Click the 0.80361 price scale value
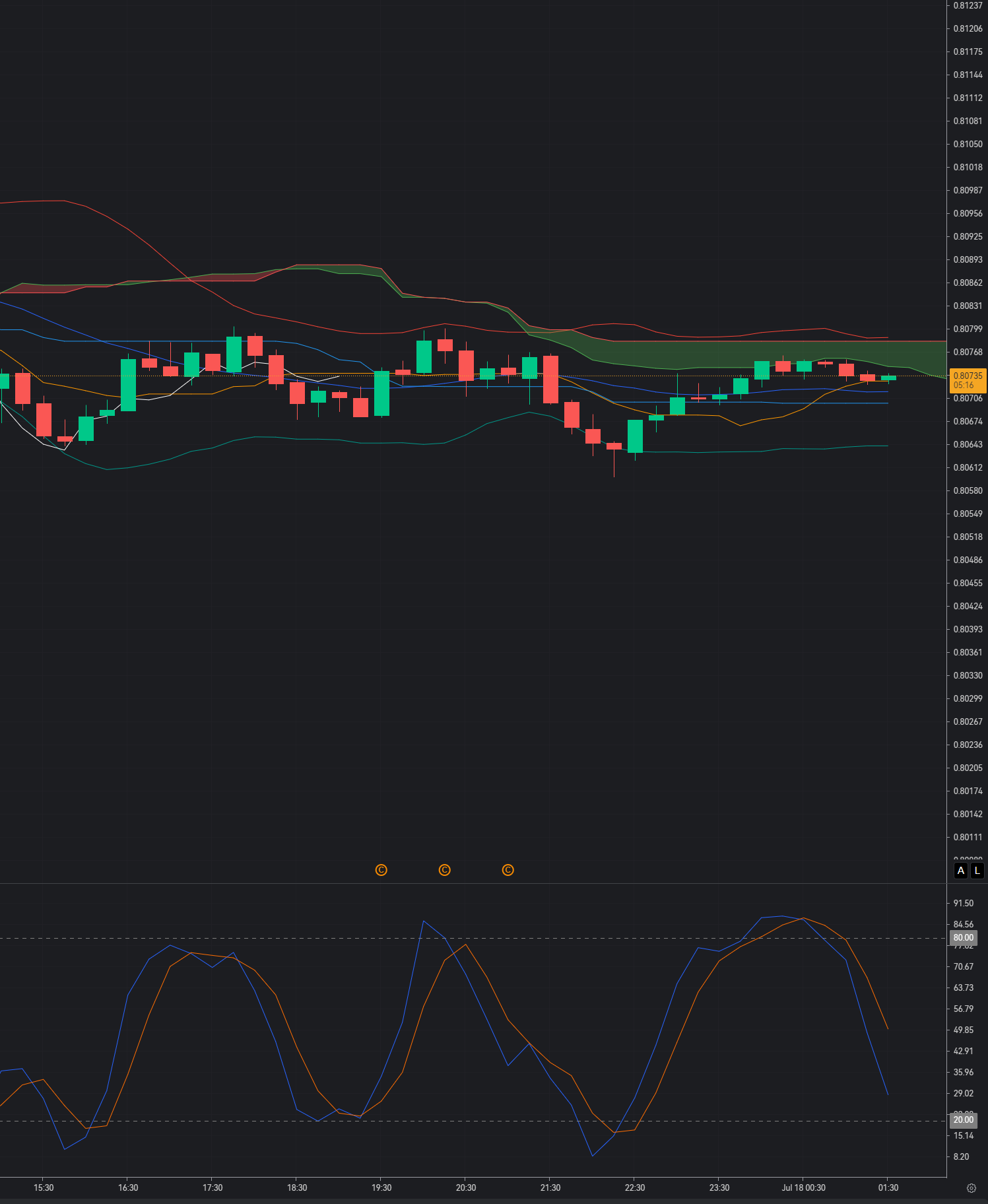 point(968,652)
